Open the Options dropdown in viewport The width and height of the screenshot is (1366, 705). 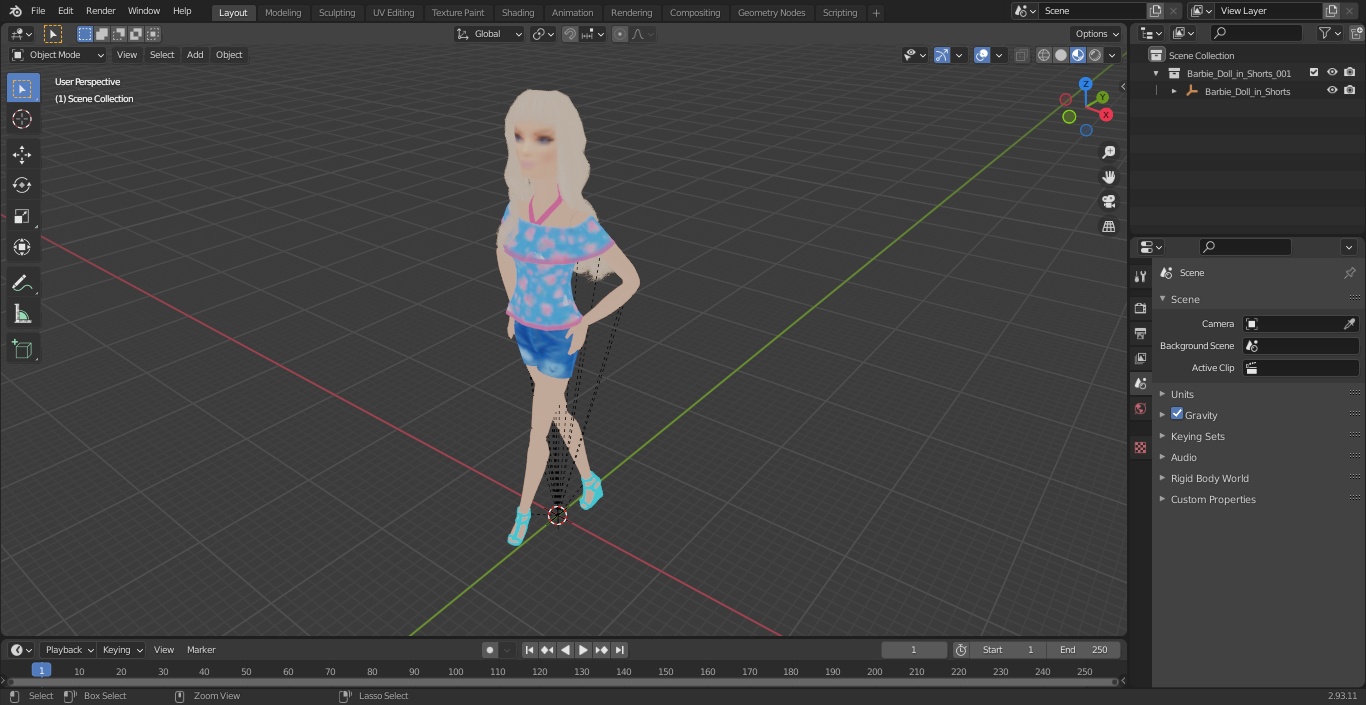click(1097, 34)
